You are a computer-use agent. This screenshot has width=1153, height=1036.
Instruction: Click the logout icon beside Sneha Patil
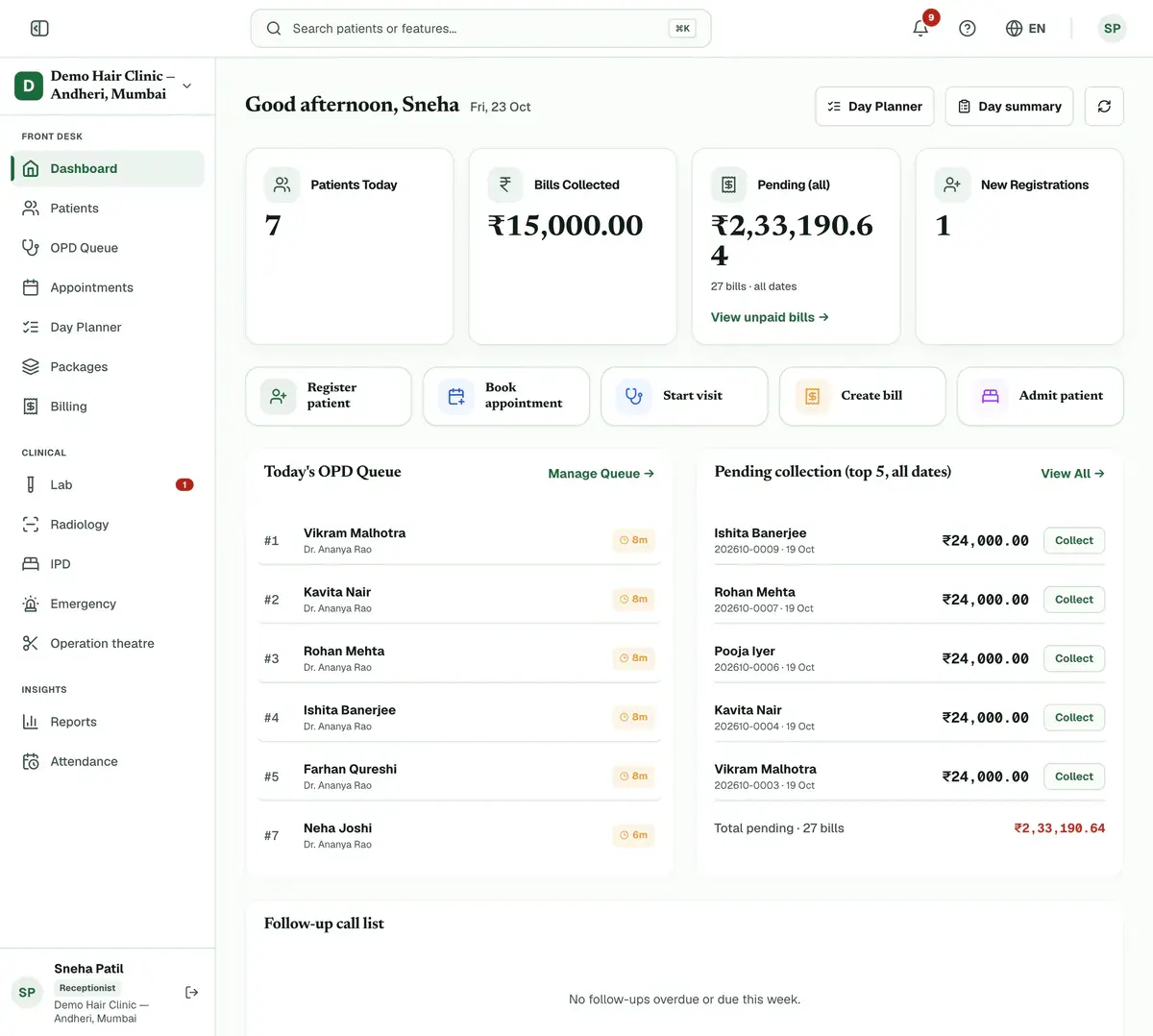click(x=191, y=992)
